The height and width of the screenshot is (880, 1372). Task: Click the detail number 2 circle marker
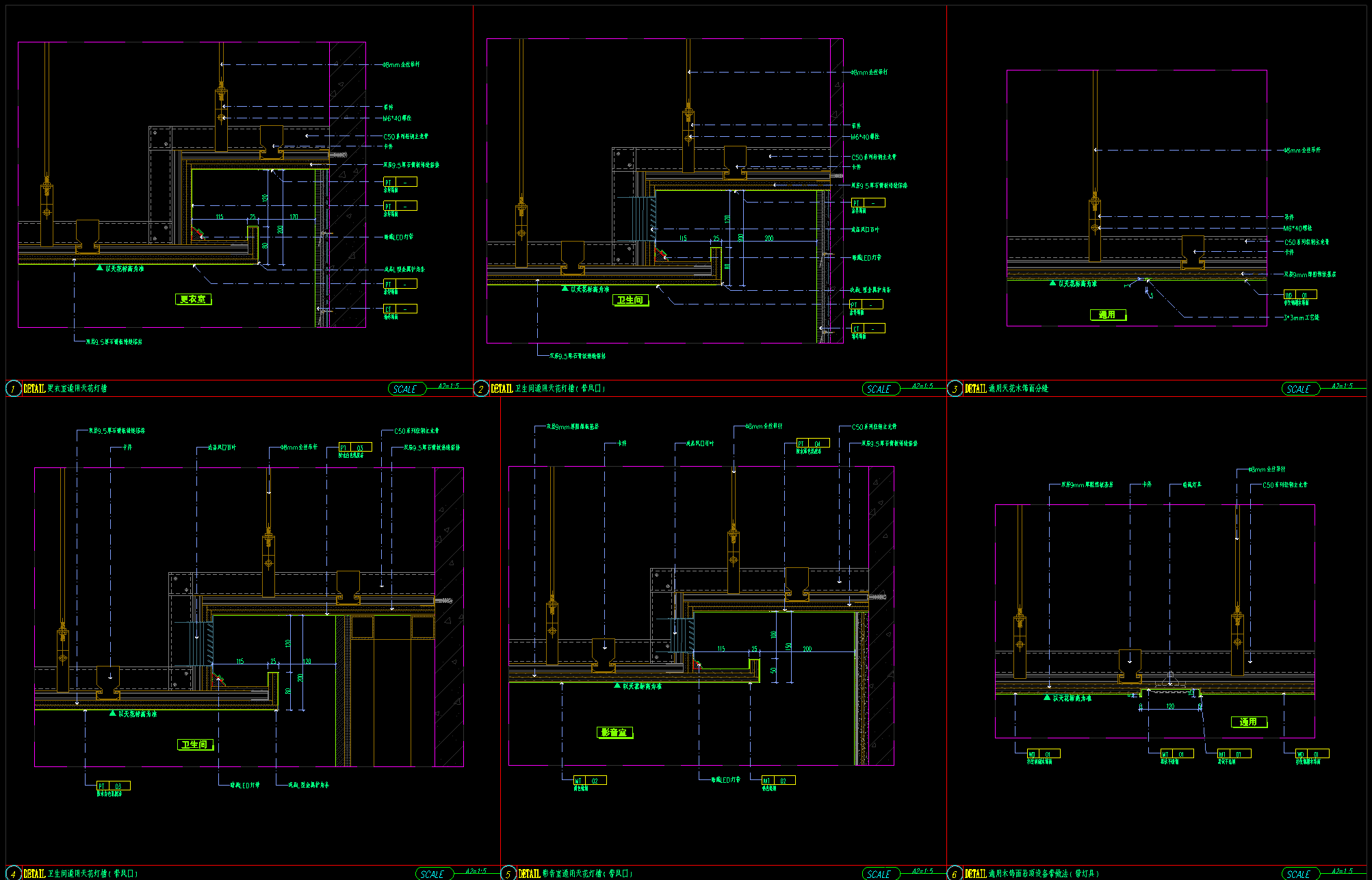[480, 389]
